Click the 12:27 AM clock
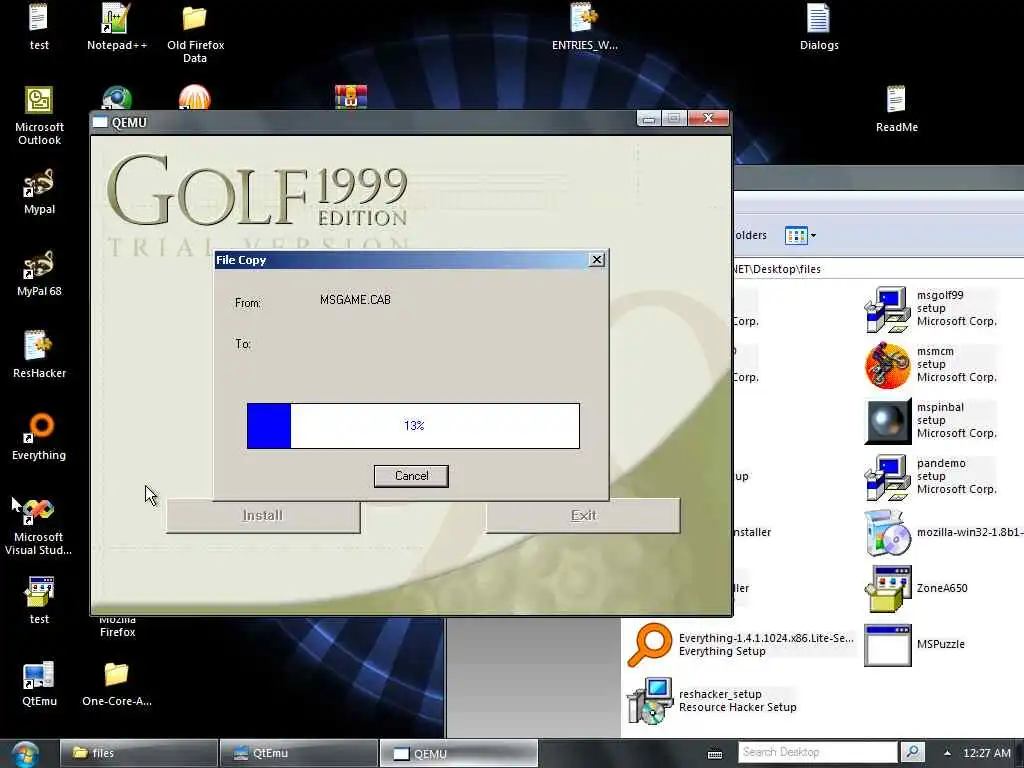The width and height of the screenshot is (1024, 768). pos(986,753)
